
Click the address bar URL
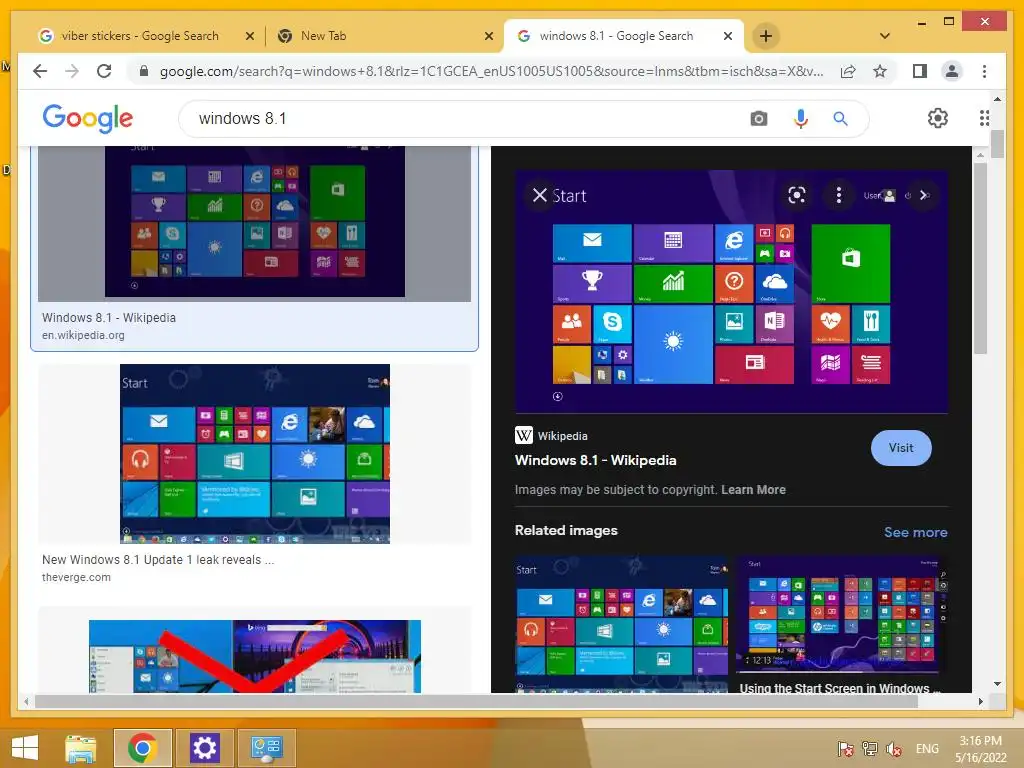point(491,71)
